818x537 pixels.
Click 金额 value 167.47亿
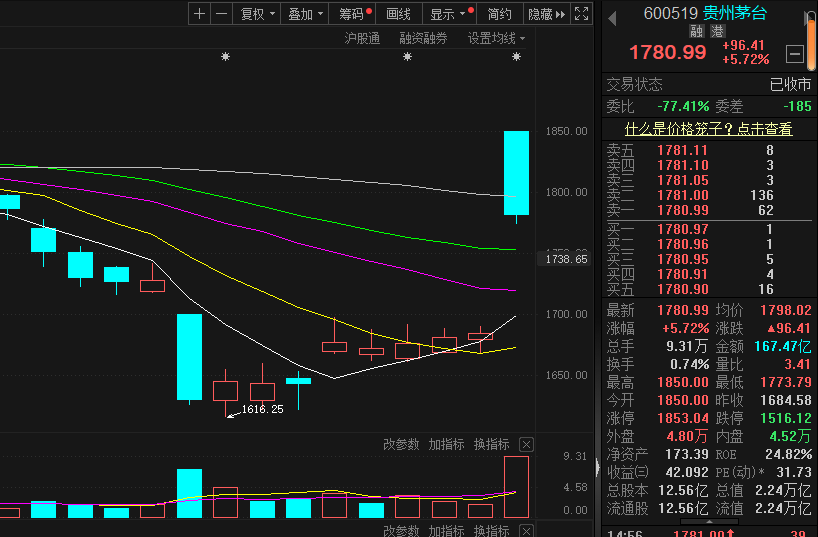tap(783, 346)
